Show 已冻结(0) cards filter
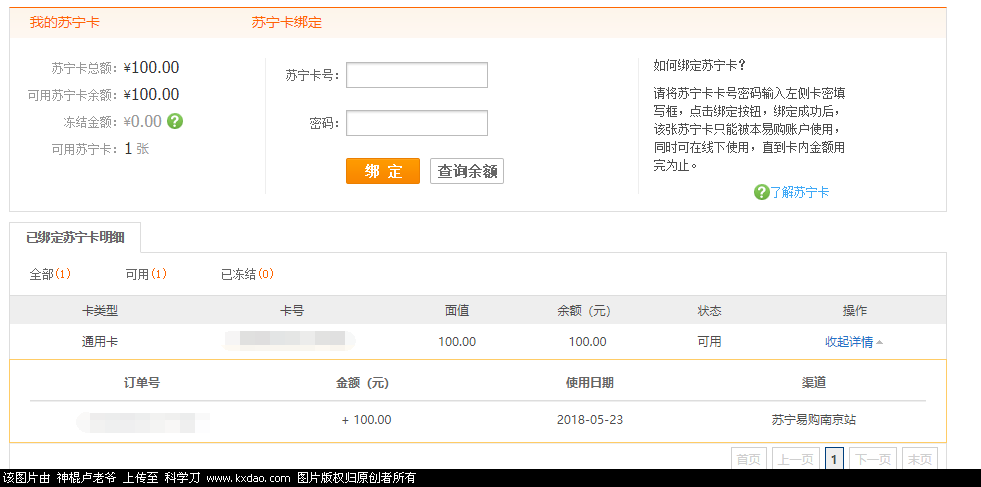Screen dimensions: 981x487 point(247,274)
